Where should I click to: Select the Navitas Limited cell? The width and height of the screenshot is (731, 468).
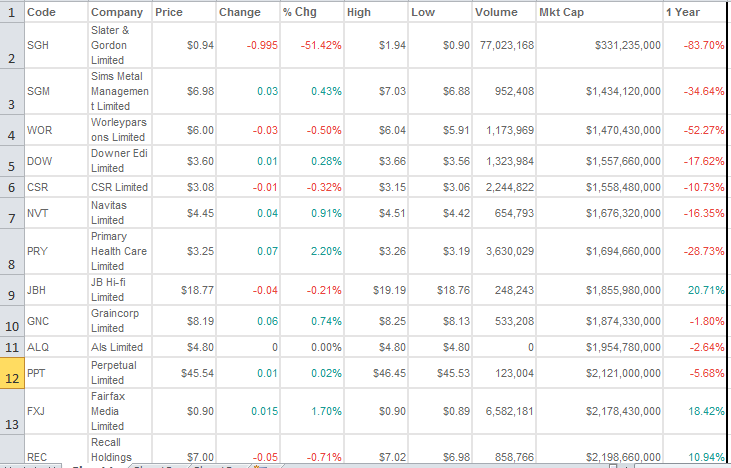click(120, 213)
